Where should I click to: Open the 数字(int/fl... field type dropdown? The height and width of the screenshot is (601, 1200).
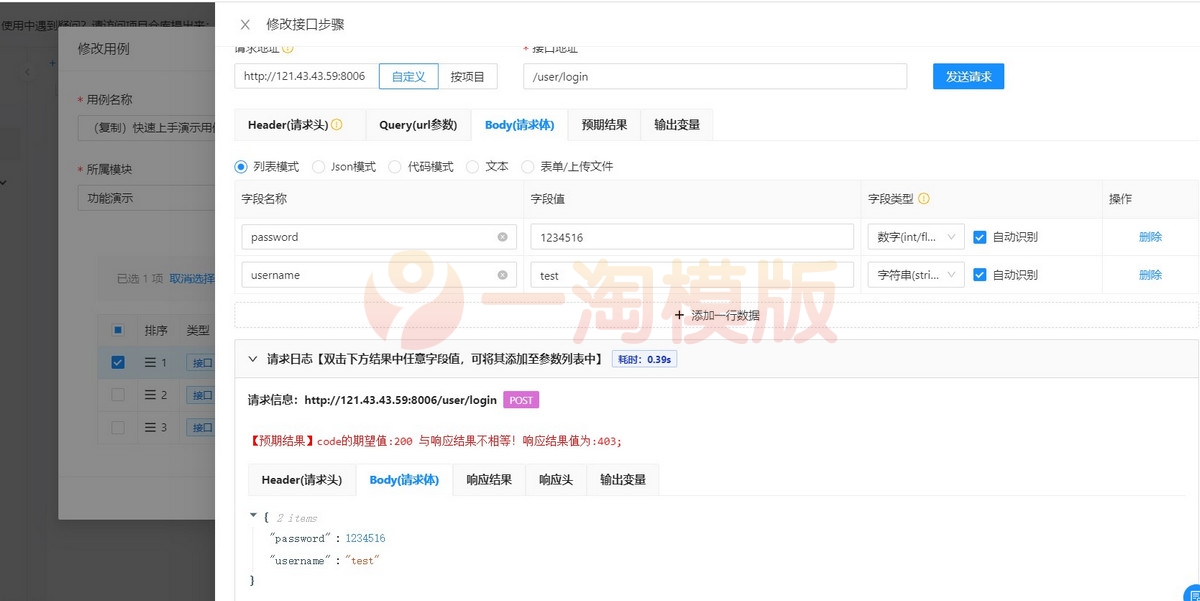coord(916,237)
